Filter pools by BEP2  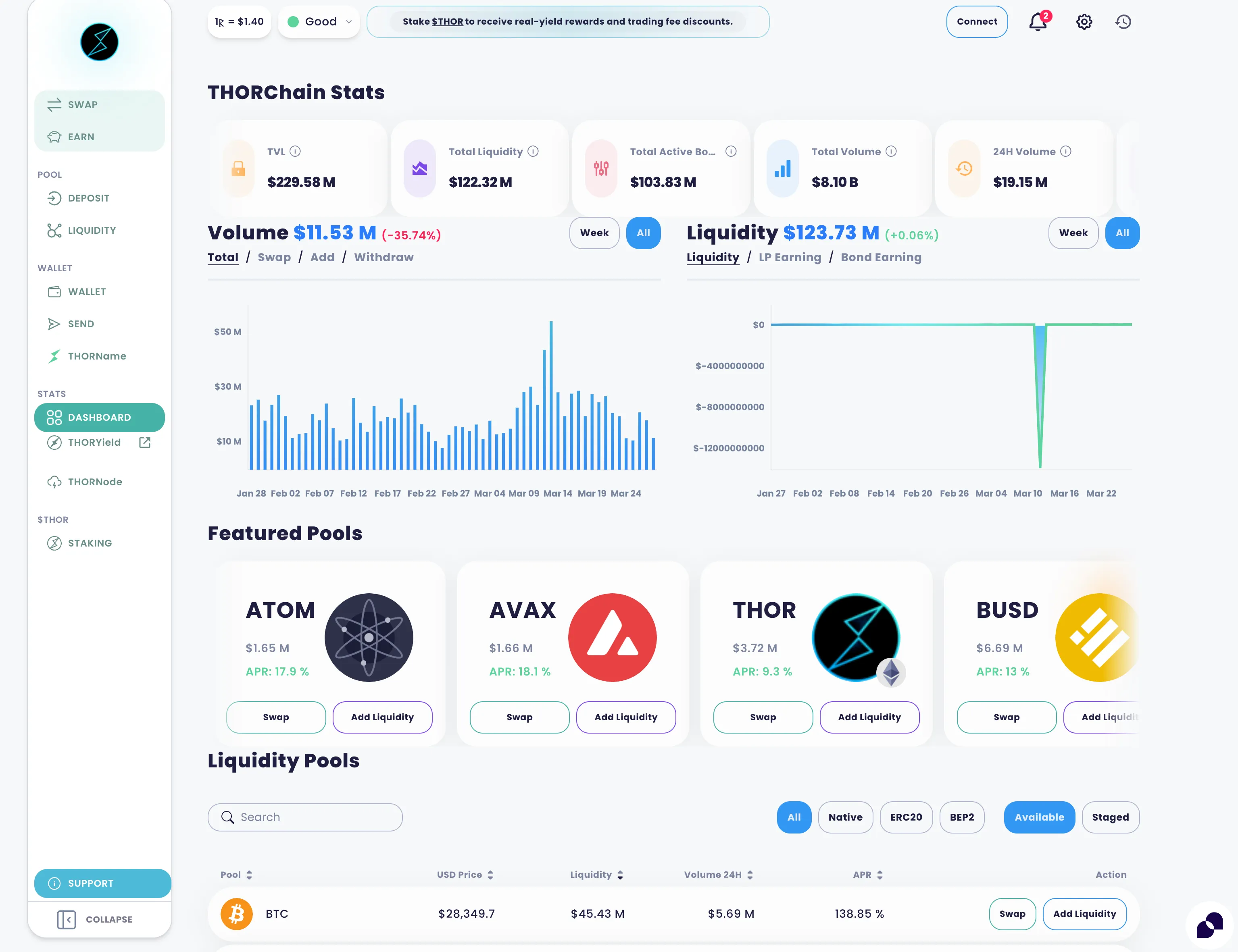coord(962,817)
